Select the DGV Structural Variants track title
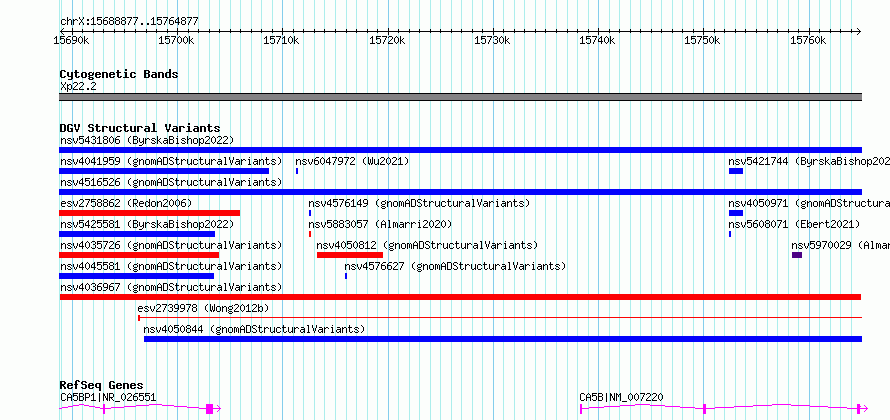The image size is (890, 420). coord(140,128)
